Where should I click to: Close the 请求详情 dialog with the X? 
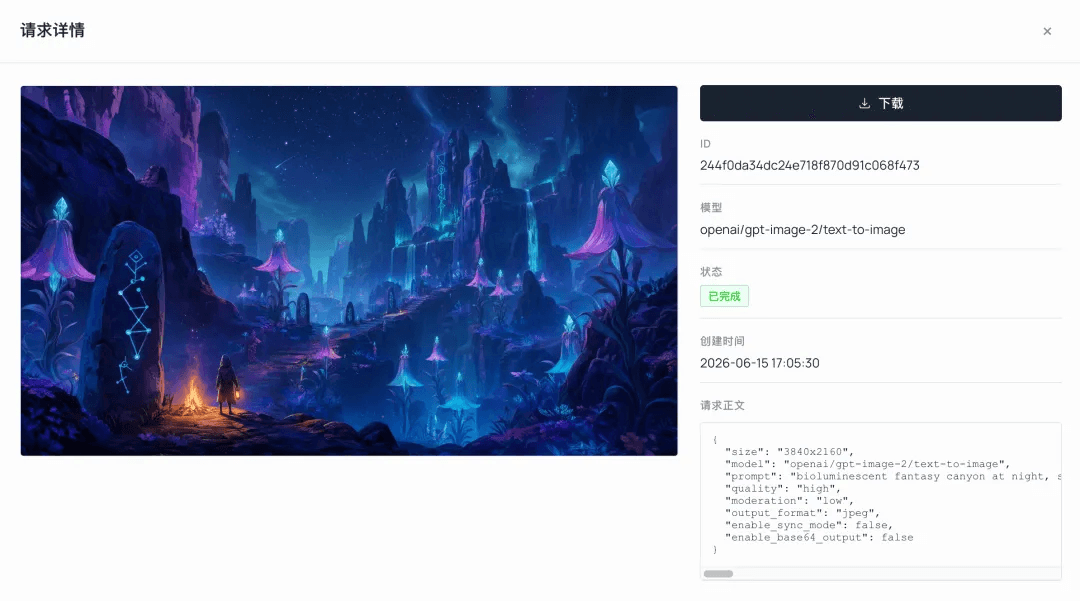click(x=1047, y=31)
